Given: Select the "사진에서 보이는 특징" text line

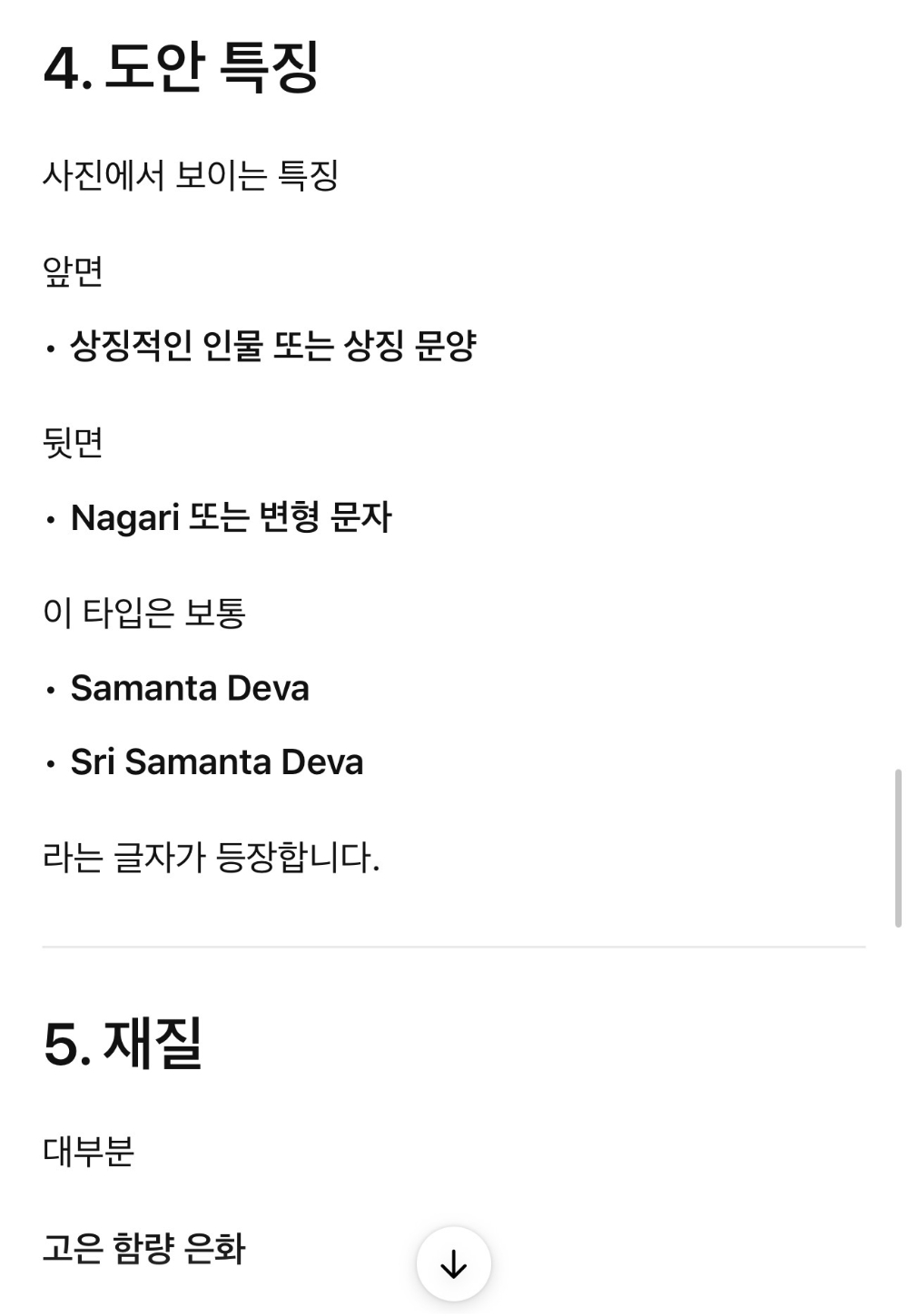Looking at the screenshot, I should pos(191,175).
